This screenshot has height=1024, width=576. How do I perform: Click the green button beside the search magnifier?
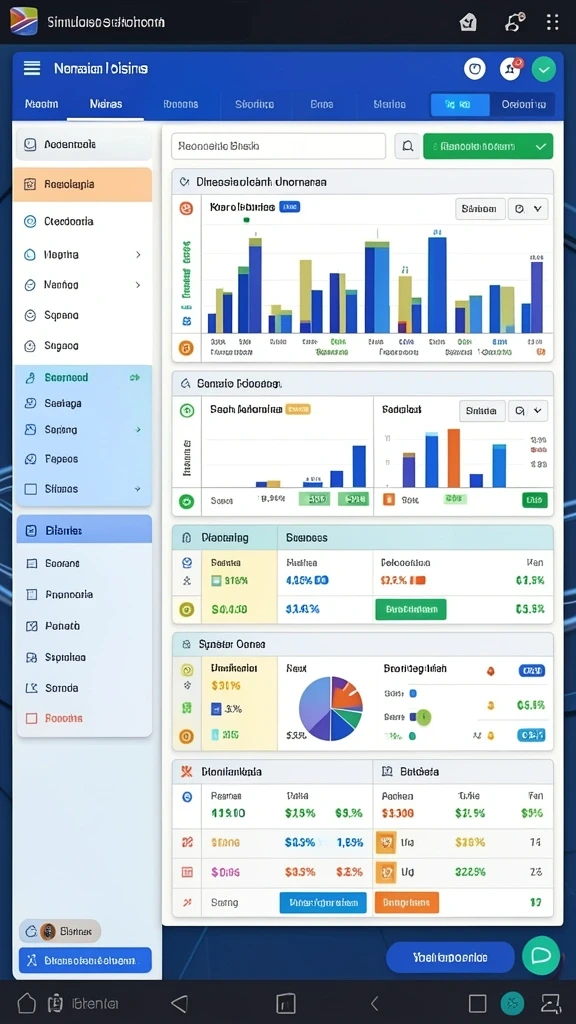(488, 146)
